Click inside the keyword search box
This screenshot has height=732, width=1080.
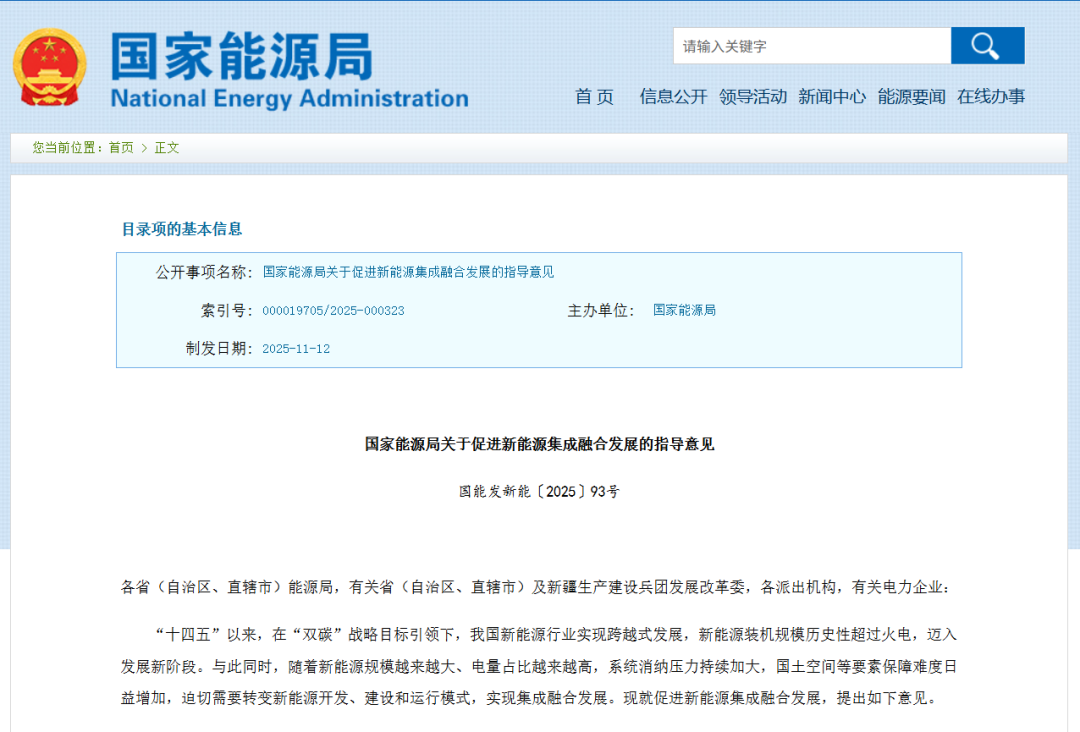click(812, 45)
